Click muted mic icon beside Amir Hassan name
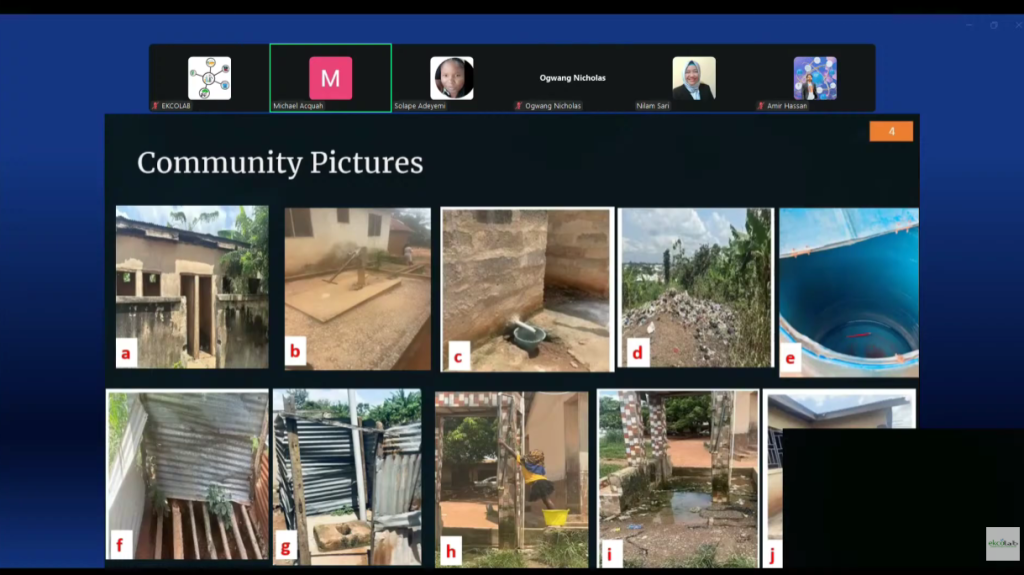The height and width of the screenshot is (575, 1024). (761, 105)
